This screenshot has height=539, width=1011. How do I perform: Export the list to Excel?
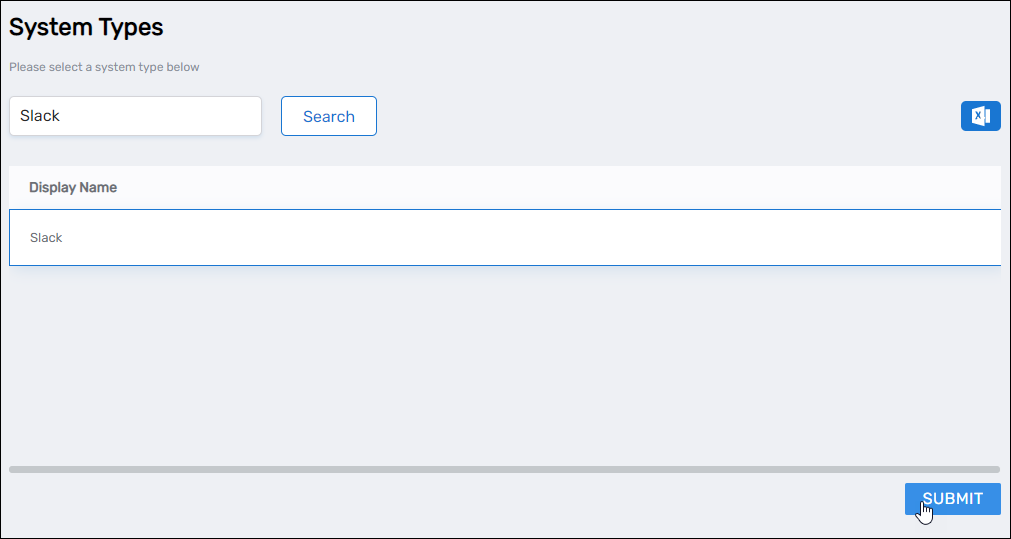[x=980, y=116]
